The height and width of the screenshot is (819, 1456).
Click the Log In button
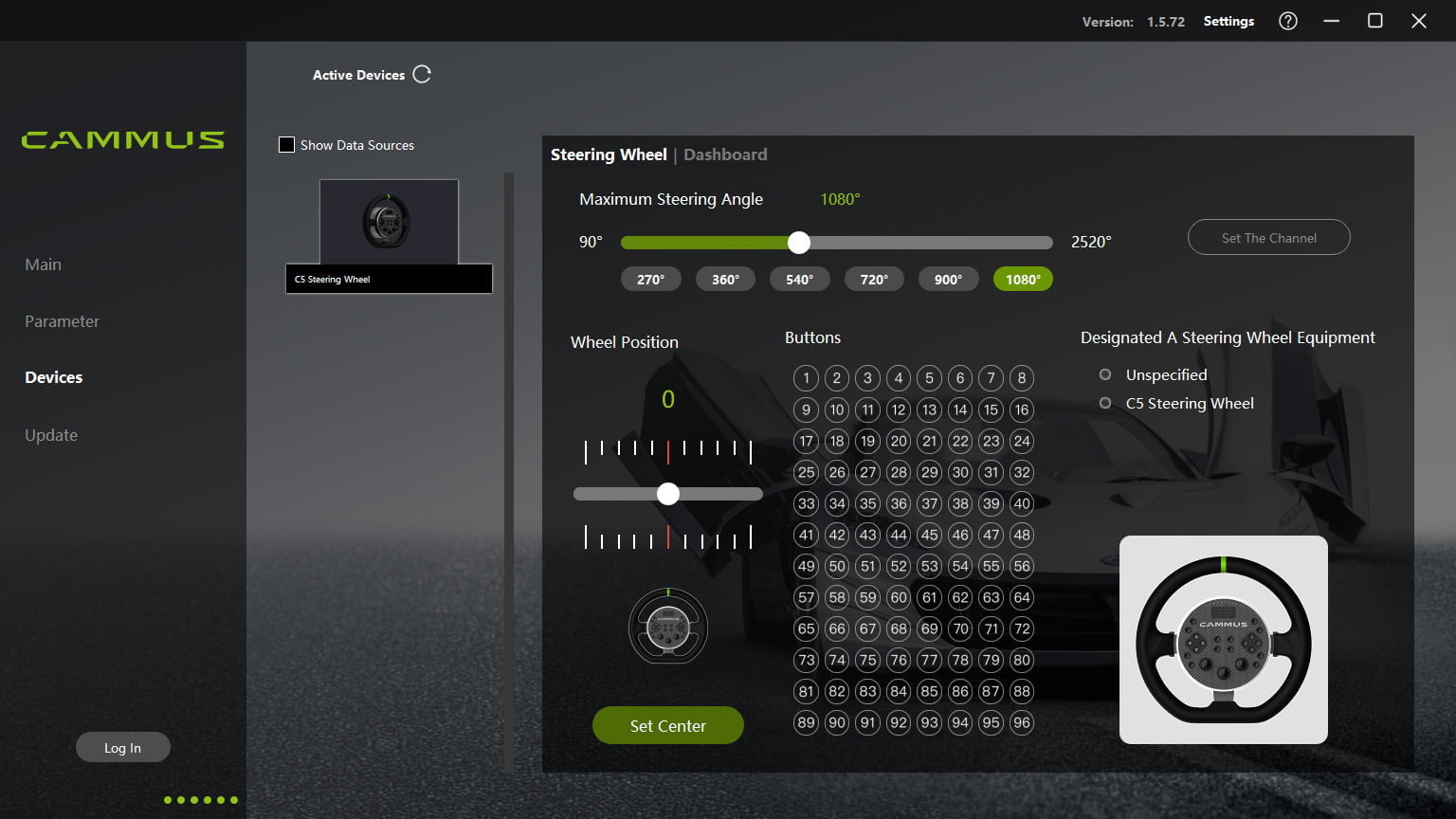(123, 747)
